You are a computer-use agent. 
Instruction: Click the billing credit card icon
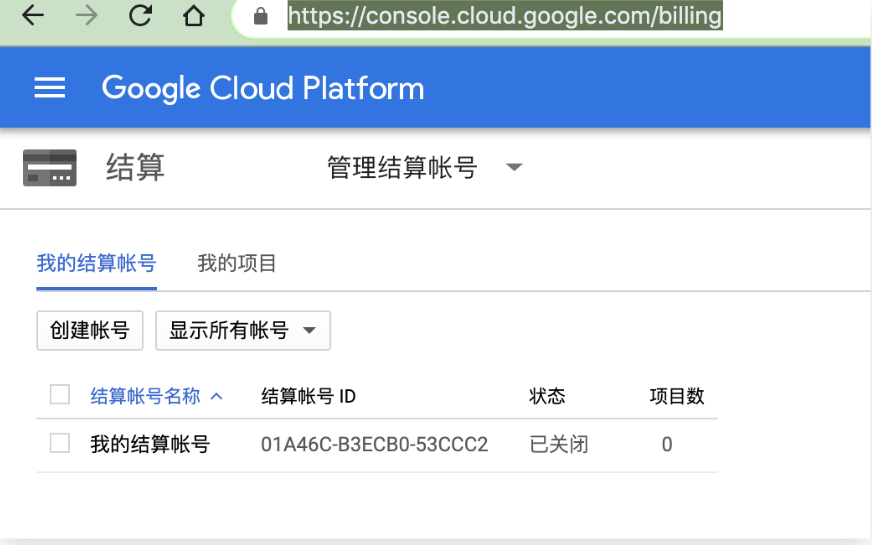[50, 167]
